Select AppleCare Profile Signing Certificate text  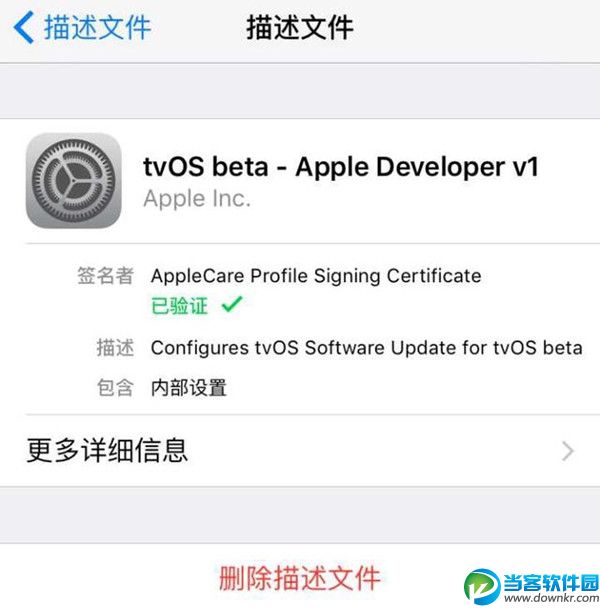coord(316,276)
